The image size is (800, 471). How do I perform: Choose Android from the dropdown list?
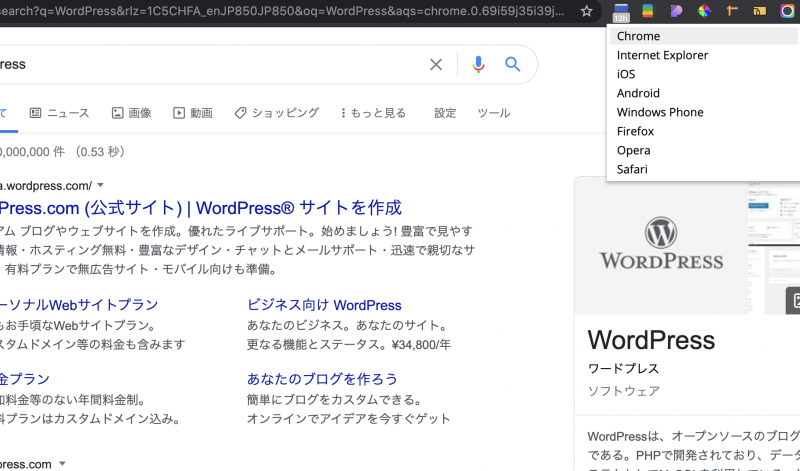click(703, 93)
